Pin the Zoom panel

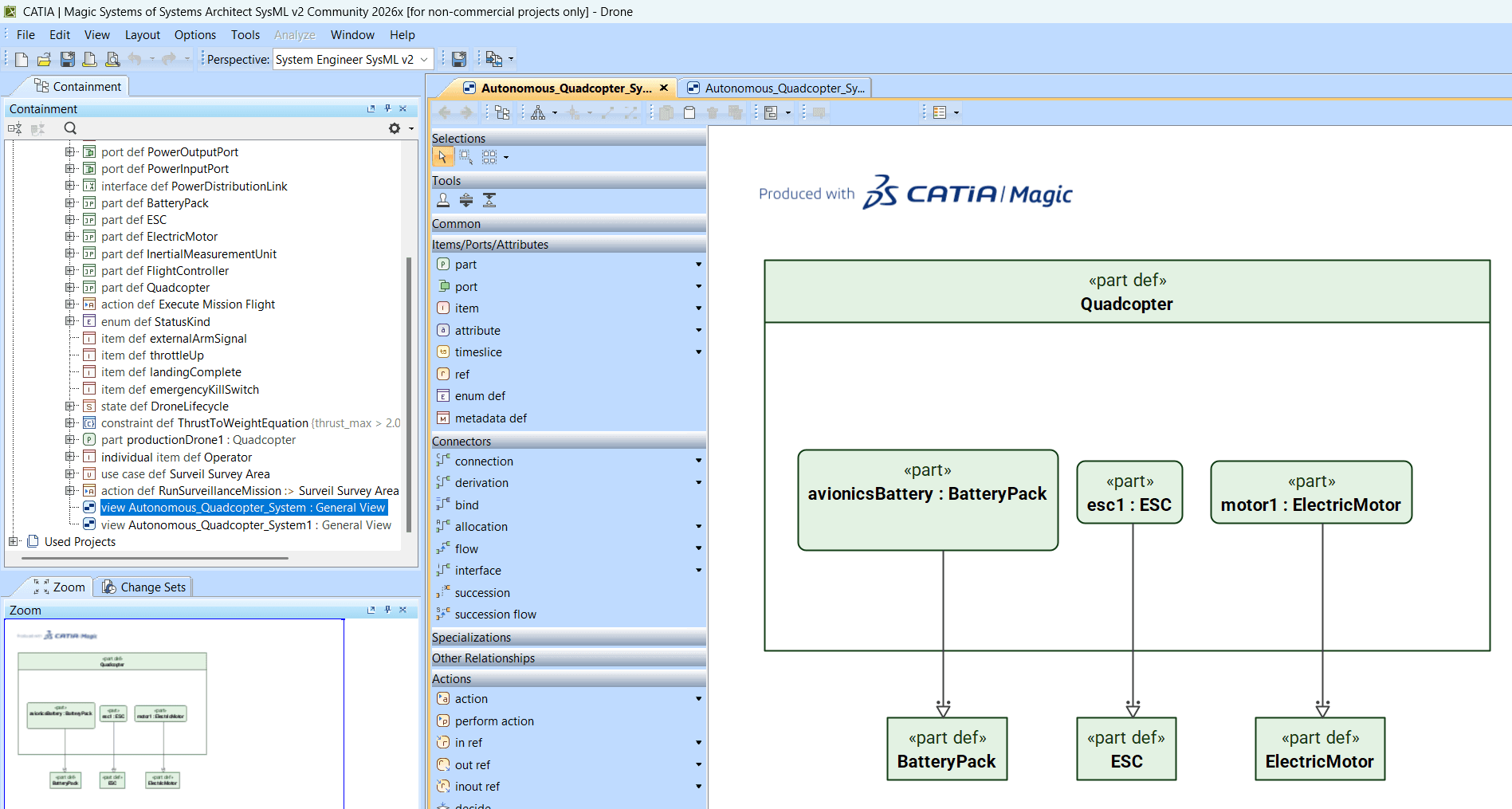coord(387,610)
